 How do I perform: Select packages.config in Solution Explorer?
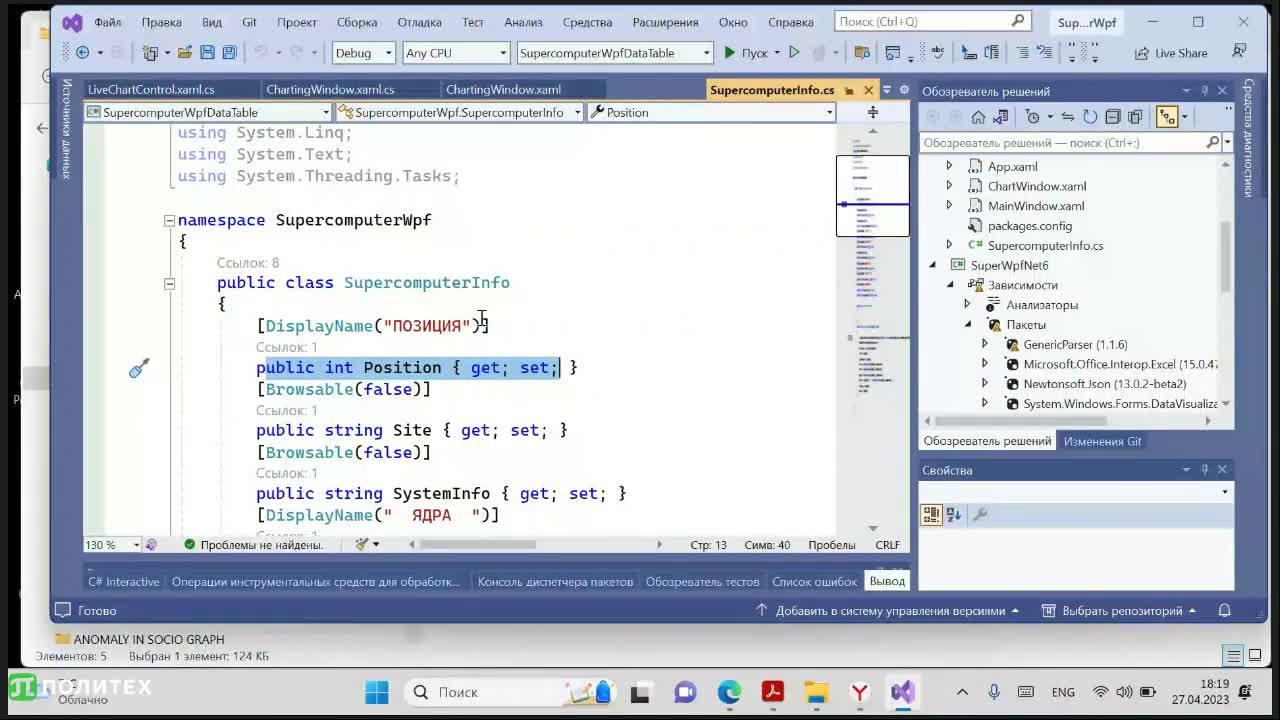coord(1029,226)
